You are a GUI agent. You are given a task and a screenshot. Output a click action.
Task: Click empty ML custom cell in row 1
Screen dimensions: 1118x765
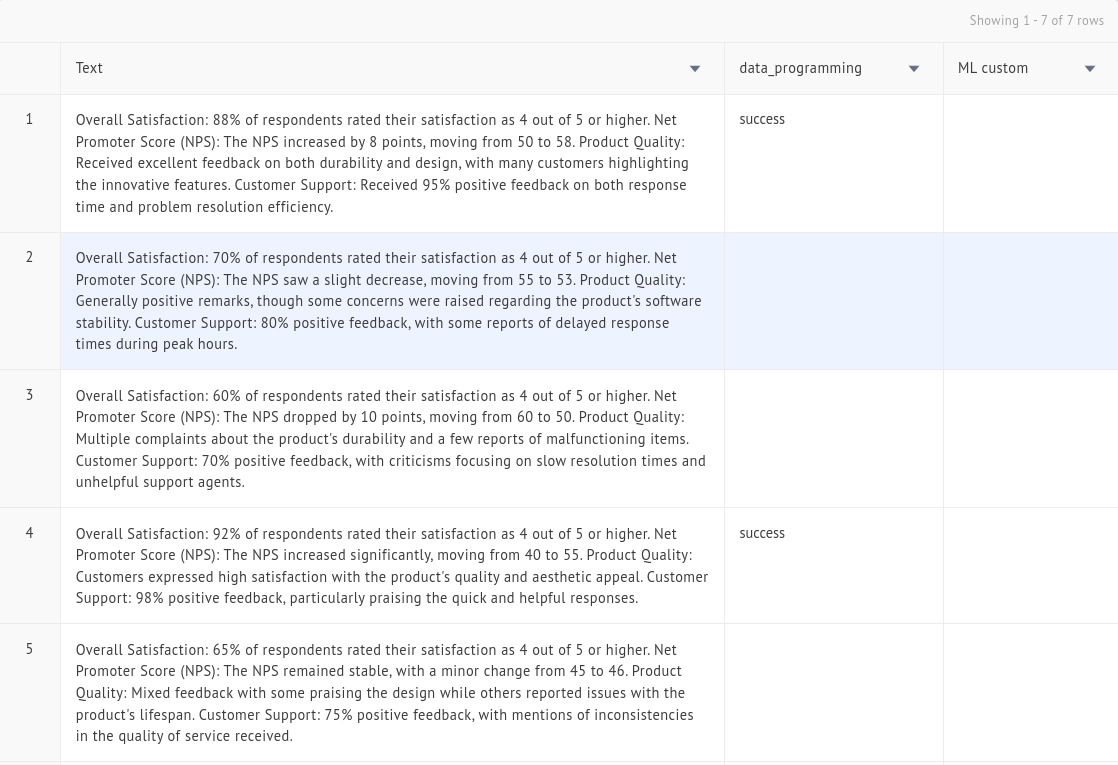click(x=1030, y=163)
